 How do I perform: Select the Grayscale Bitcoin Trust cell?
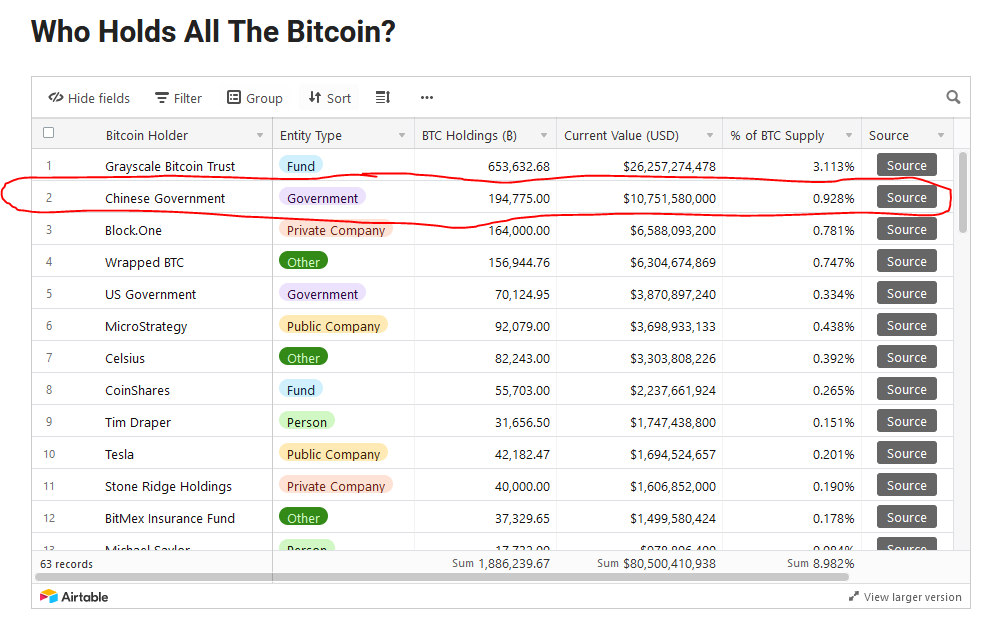coord(170,166)
